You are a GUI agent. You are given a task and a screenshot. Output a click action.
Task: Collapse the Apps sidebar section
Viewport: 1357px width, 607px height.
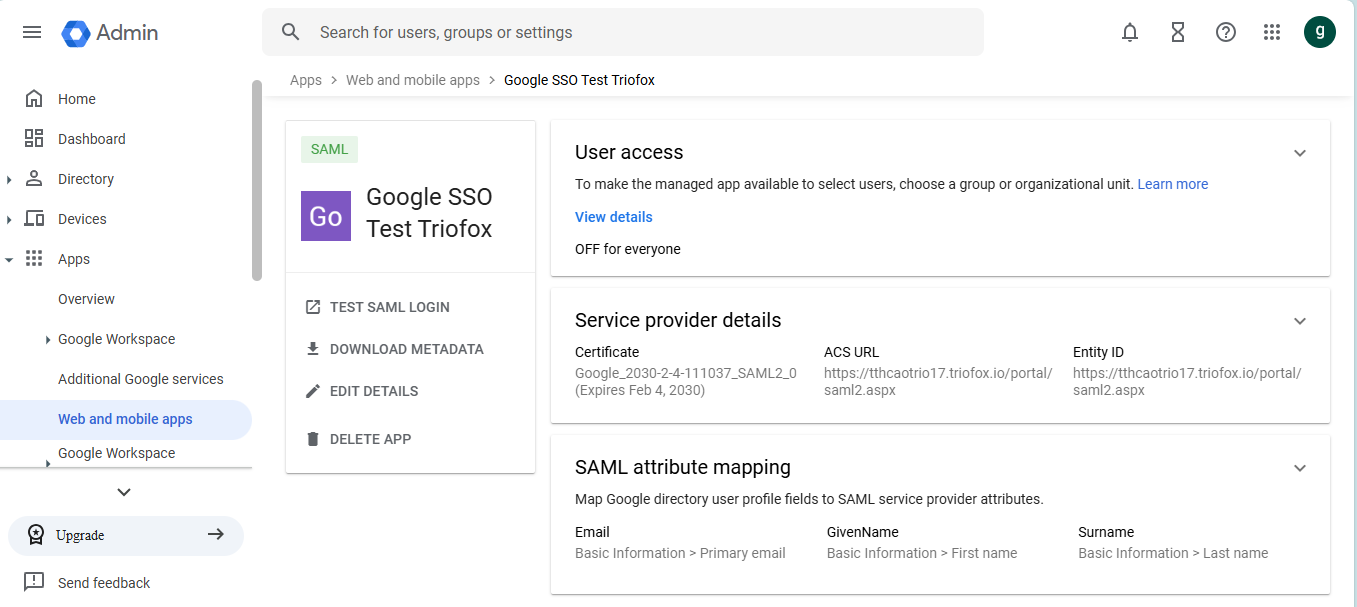coord(9,260)
